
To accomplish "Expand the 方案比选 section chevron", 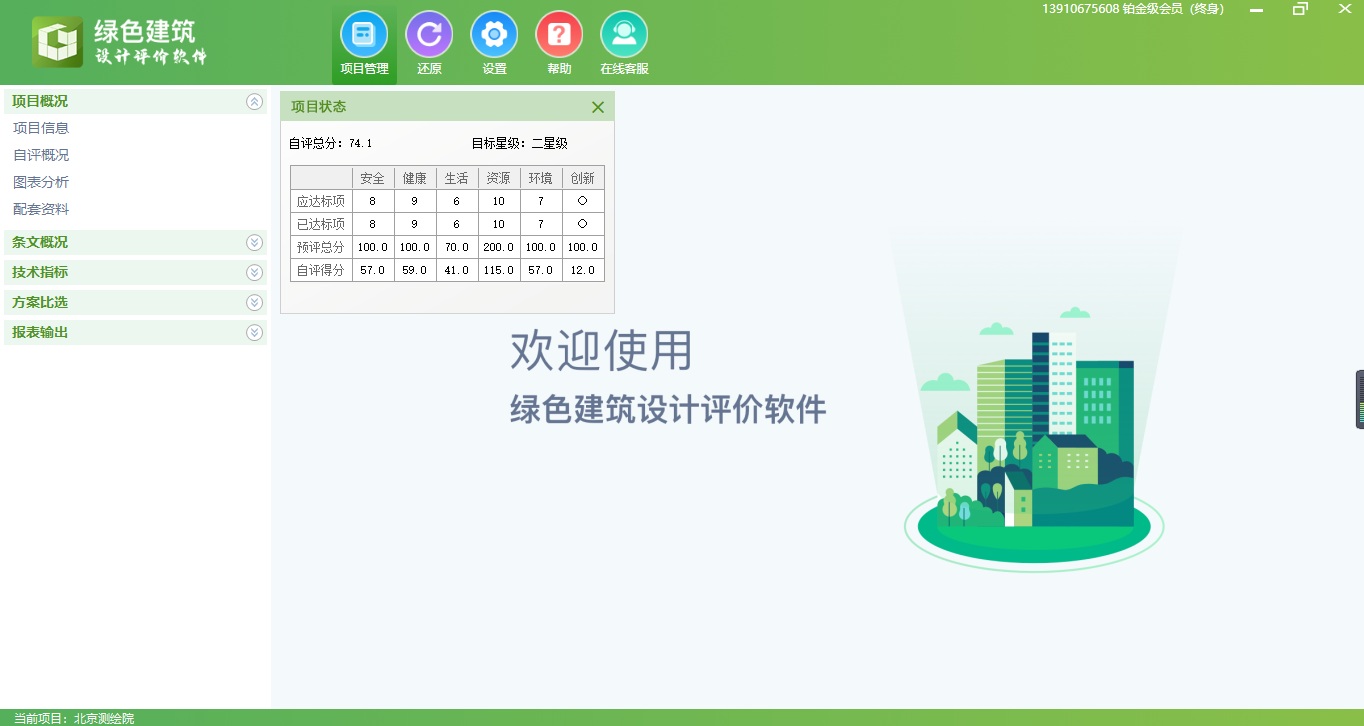I will (x=254, y=302).
